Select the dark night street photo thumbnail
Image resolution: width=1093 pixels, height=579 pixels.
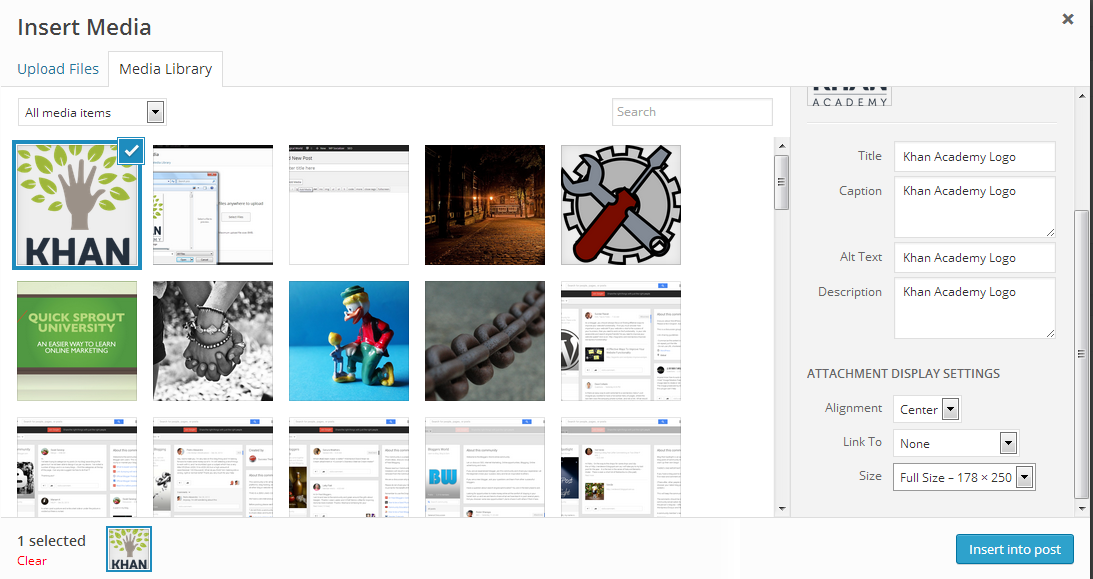[485, 205]
